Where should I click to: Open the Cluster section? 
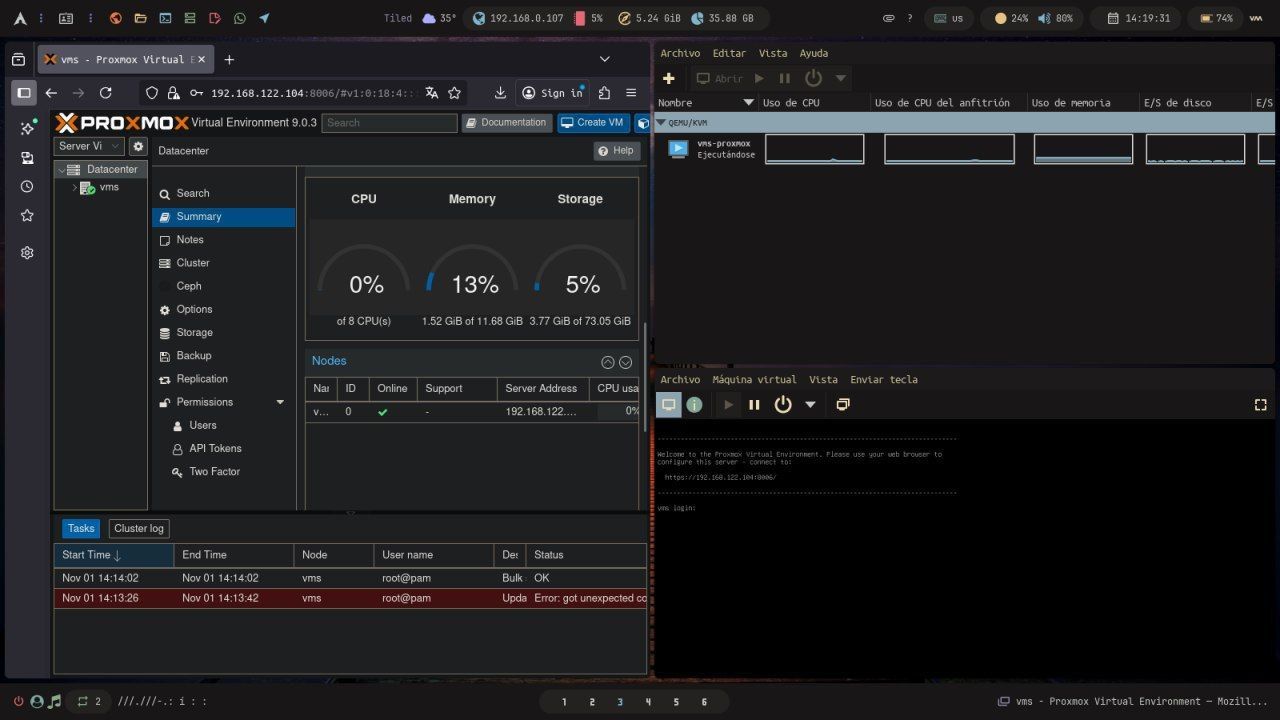223,263
